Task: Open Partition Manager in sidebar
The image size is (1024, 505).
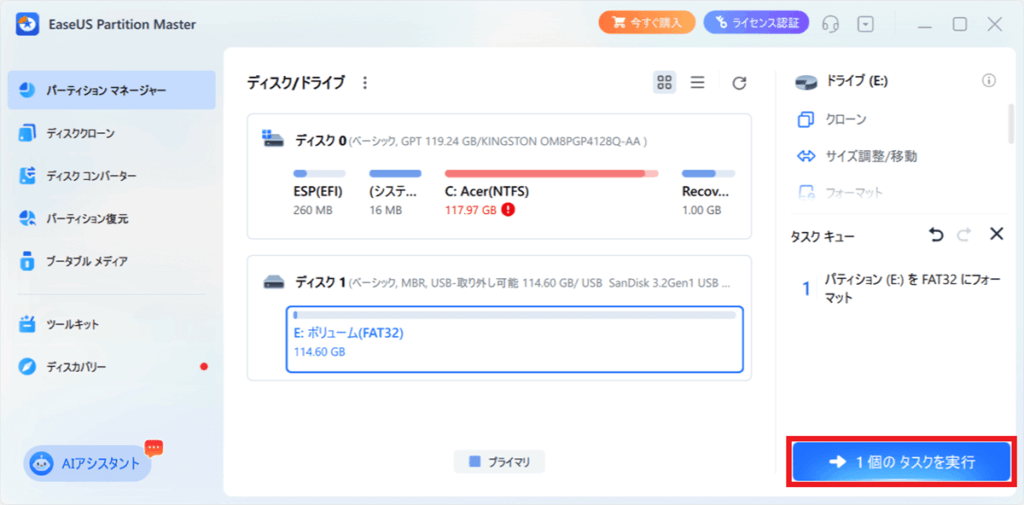Action: click(x=111, y=90)
